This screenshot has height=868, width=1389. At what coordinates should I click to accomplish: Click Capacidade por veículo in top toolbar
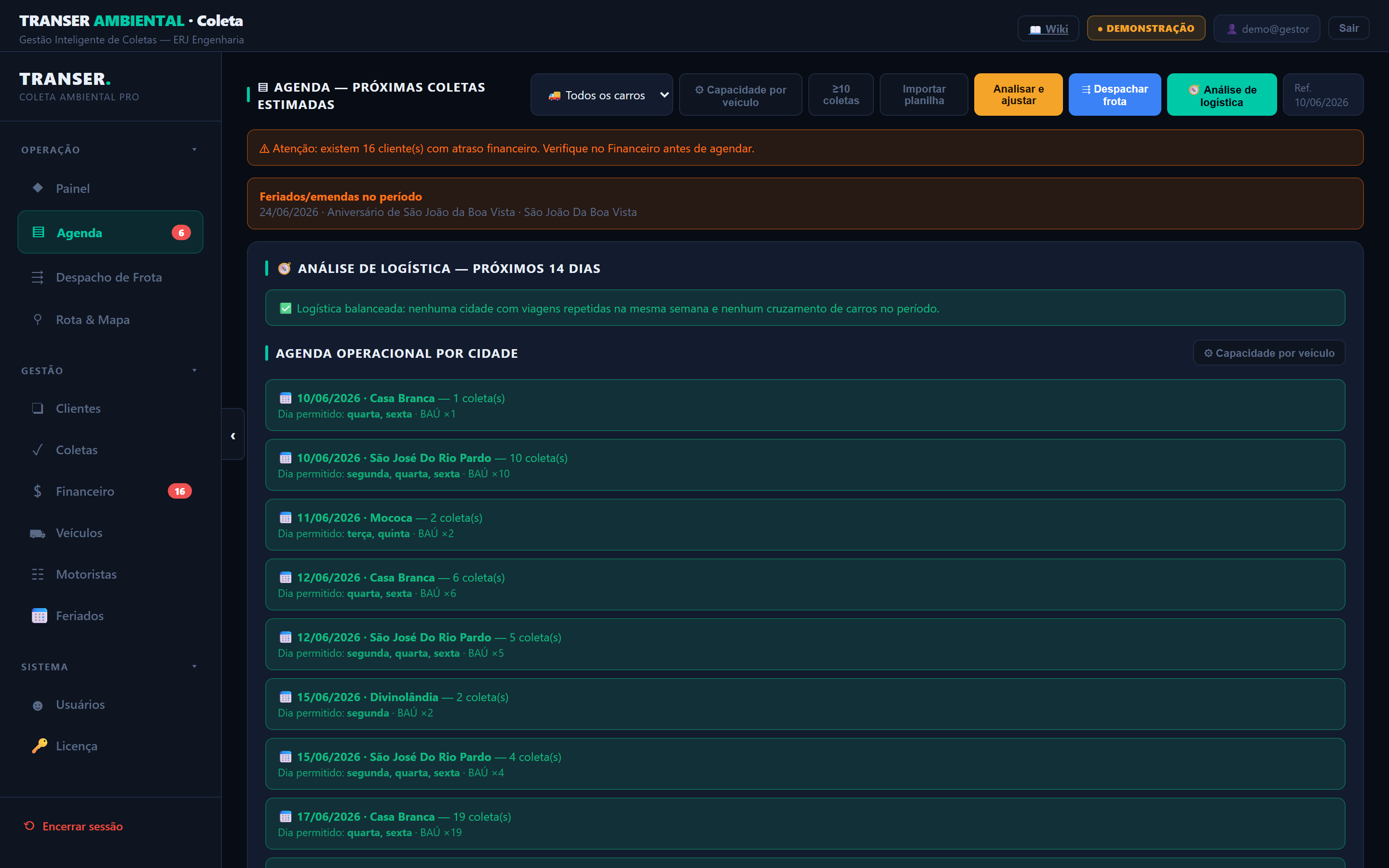point(740,95)
